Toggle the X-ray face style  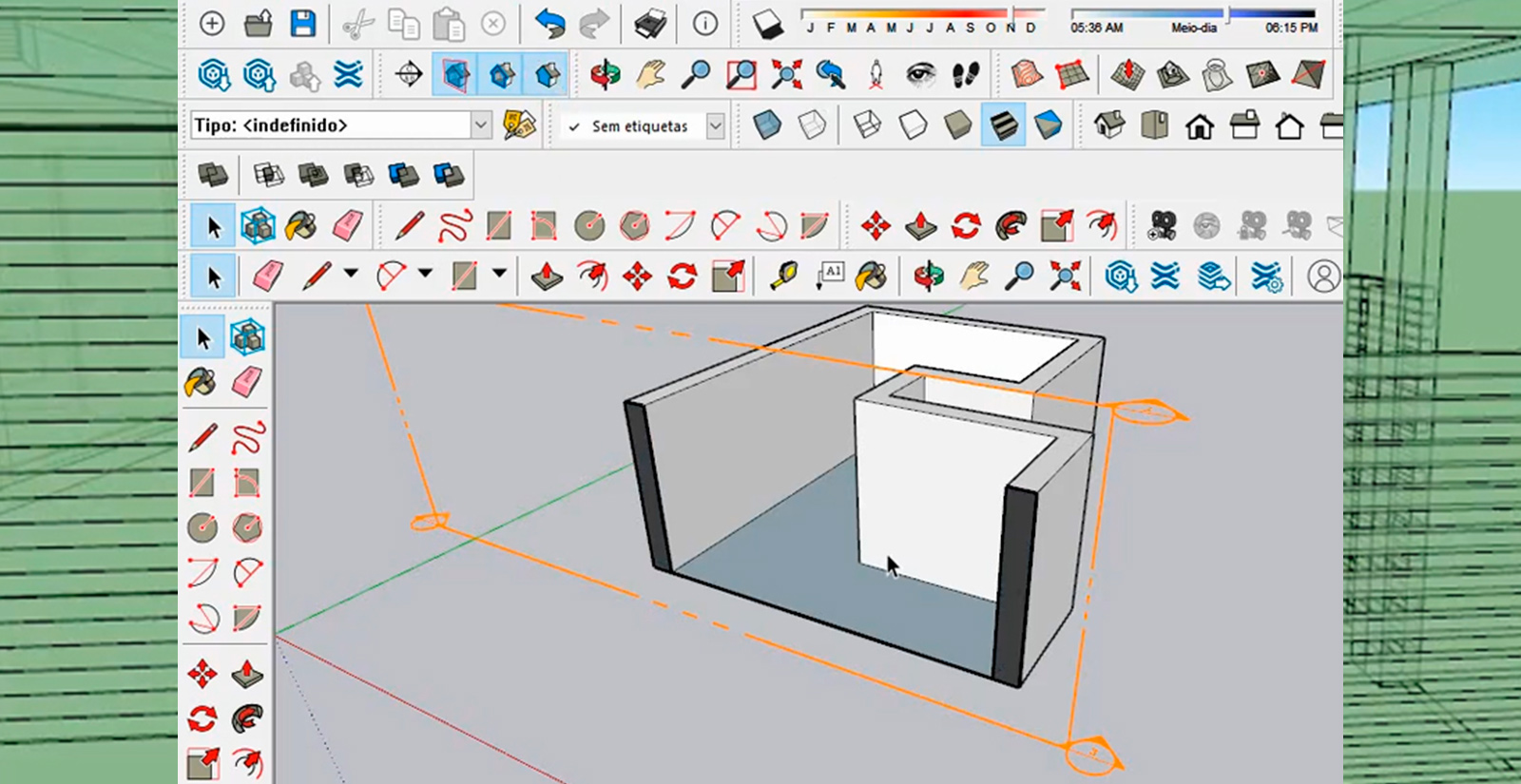click(767, 125)
